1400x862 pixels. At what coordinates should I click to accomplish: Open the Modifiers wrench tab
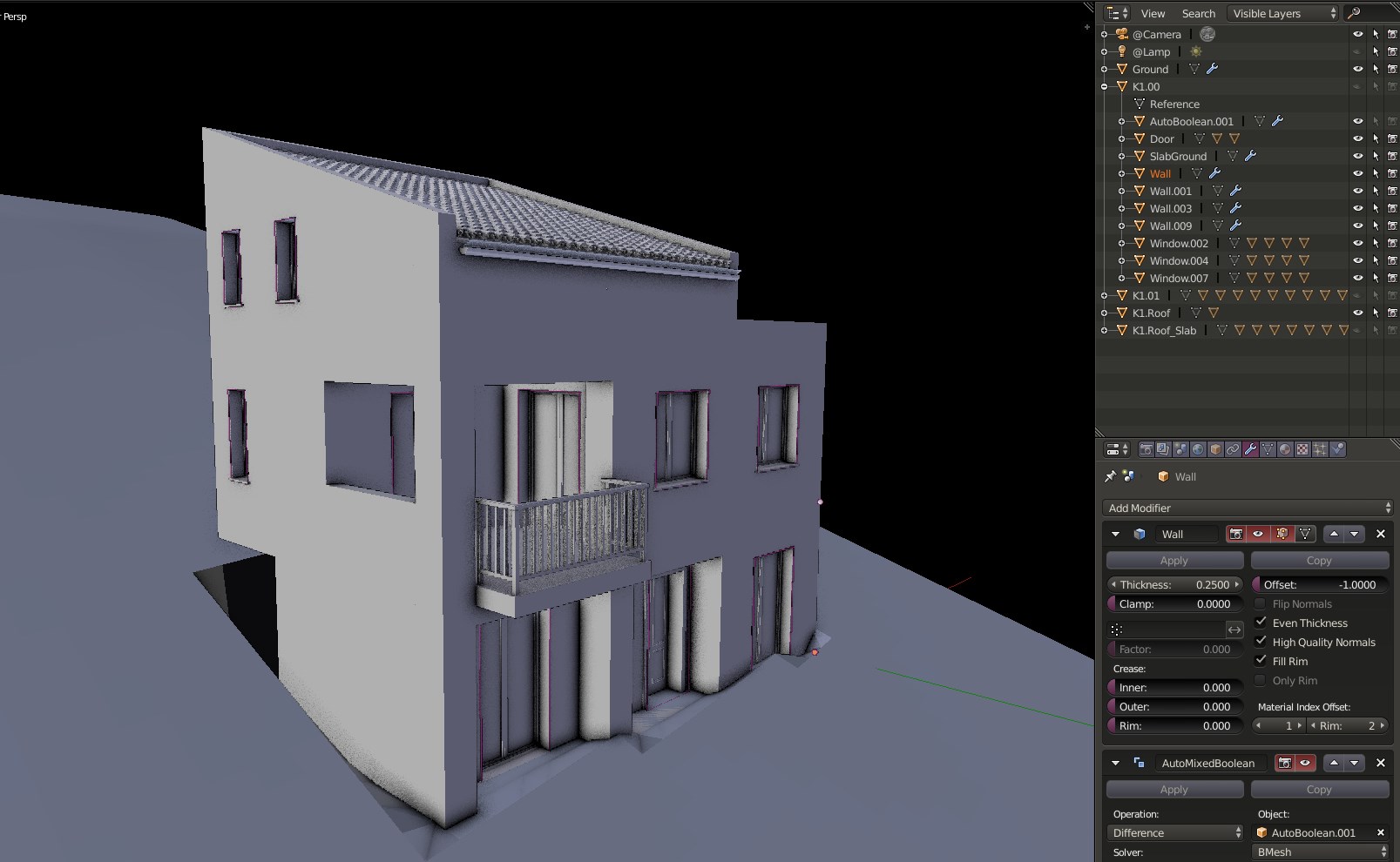[1250, 449]
